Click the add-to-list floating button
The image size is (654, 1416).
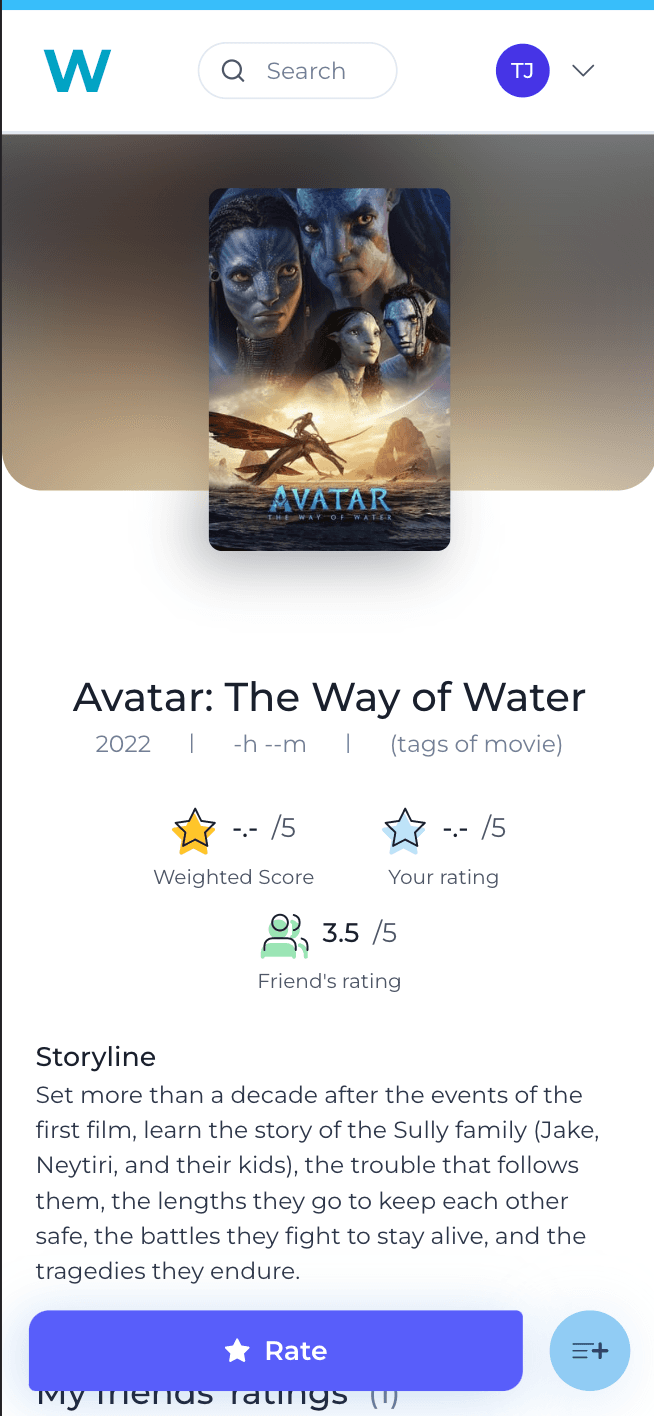(590, 1350)
